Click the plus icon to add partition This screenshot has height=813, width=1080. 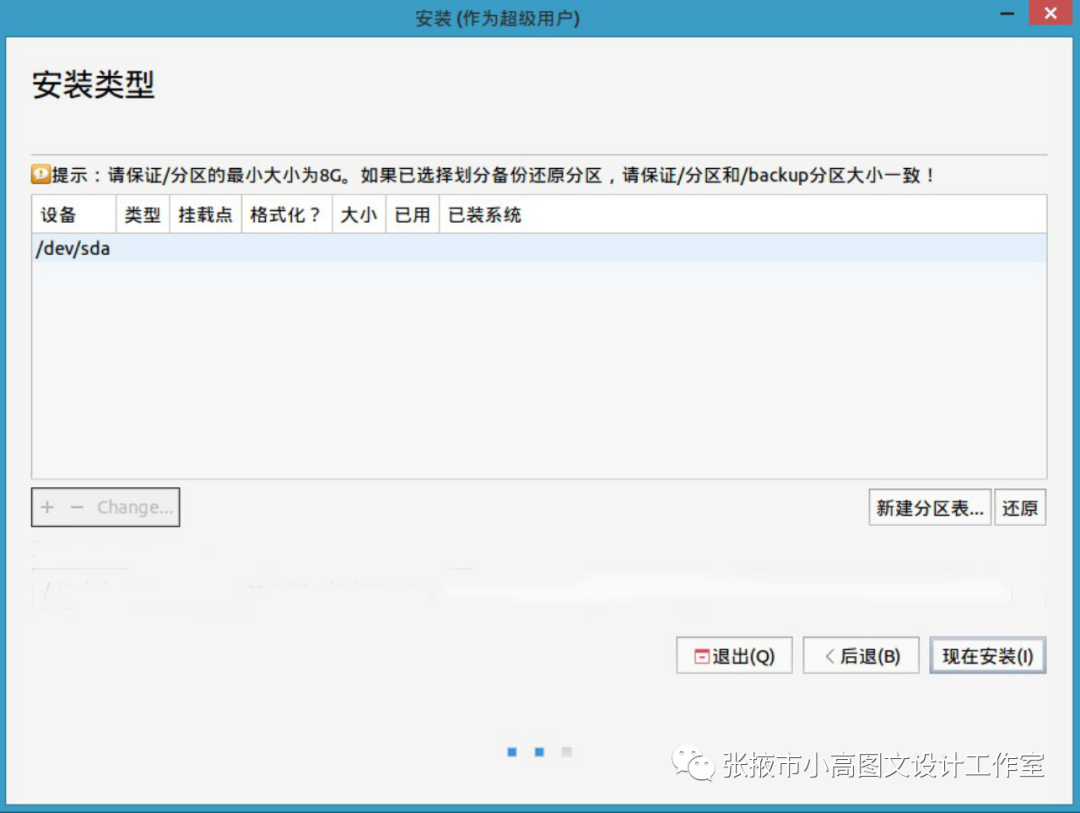(x=47, y=507)
